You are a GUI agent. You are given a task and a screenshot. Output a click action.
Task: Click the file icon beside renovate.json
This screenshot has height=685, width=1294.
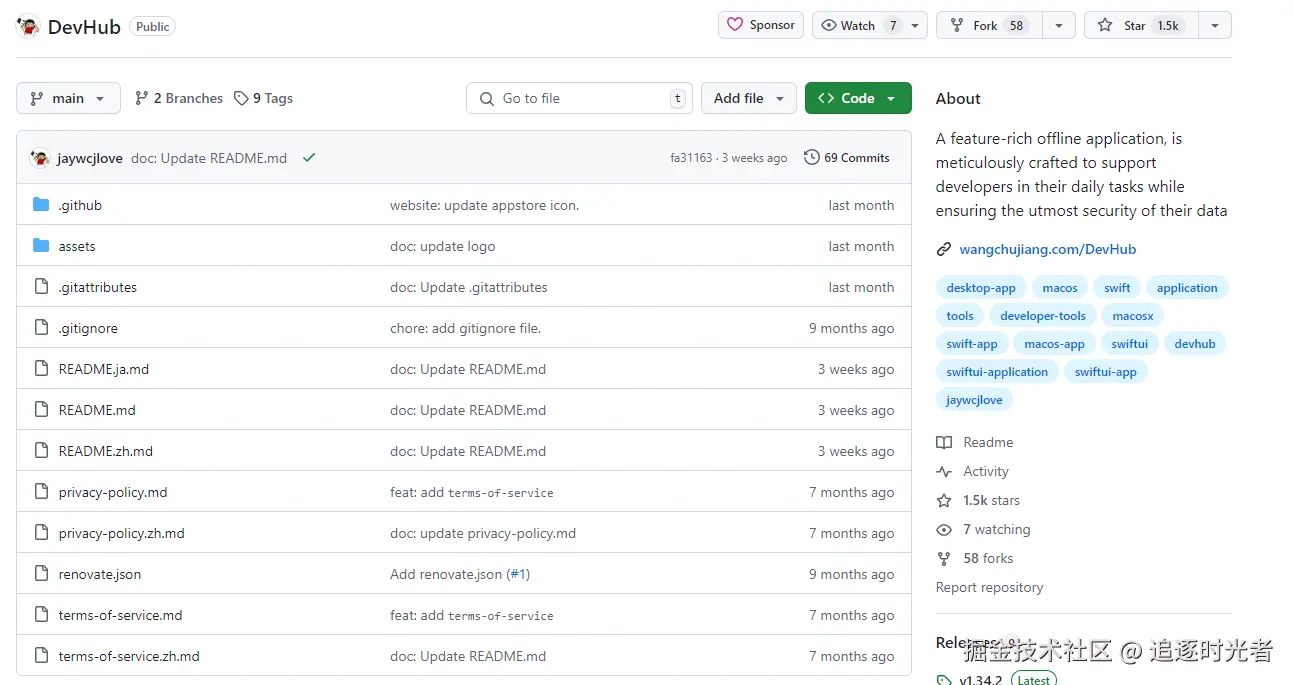point(41,574)
